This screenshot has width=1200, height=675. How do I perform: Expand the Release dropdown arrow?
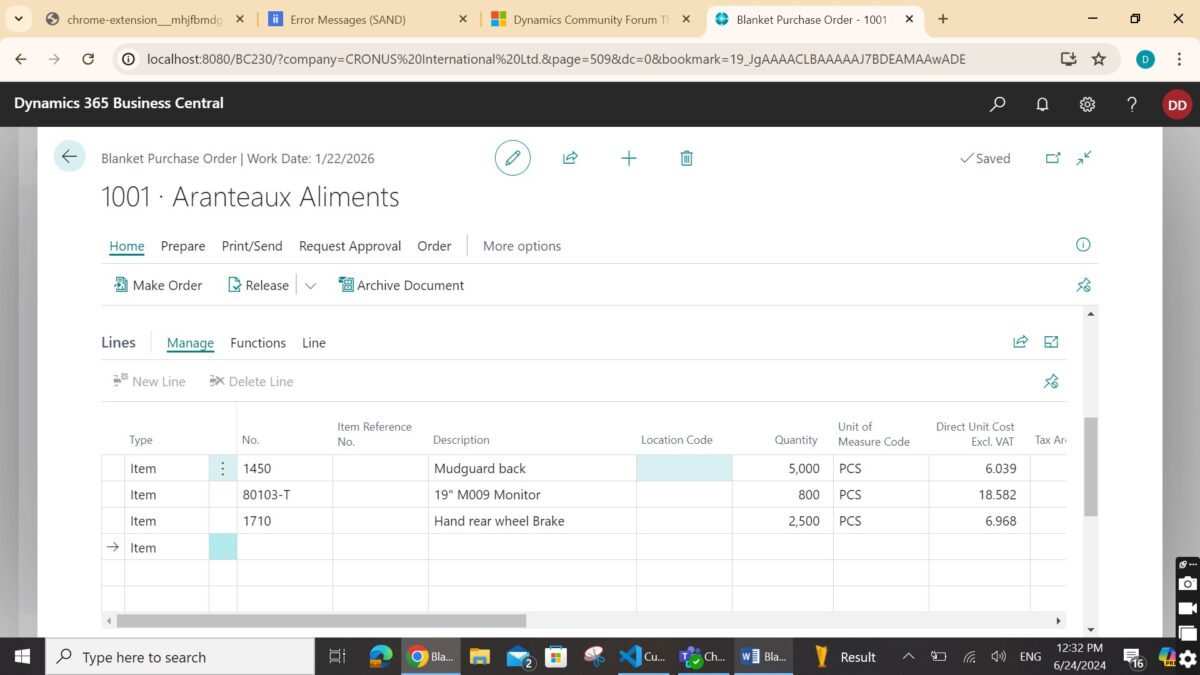pyautogui.click(x=310, y=286)
